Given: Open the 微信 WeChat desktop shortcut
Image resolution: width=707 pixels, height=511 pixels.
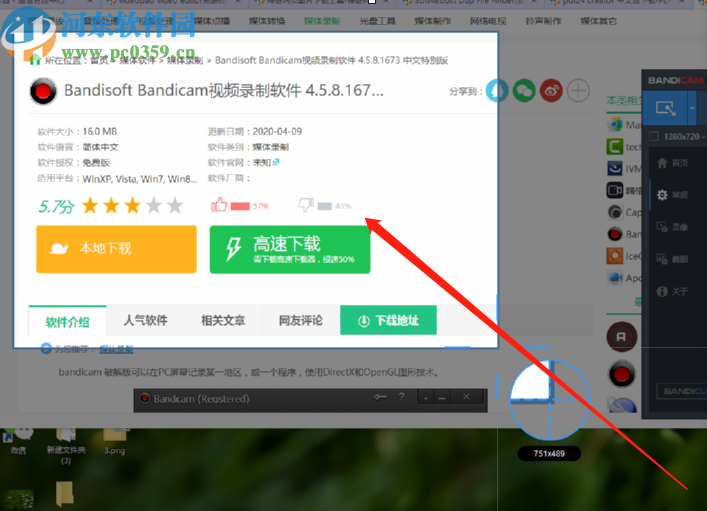Looking at the screenshot, I should pyautogui.click(x=18, y=441).
